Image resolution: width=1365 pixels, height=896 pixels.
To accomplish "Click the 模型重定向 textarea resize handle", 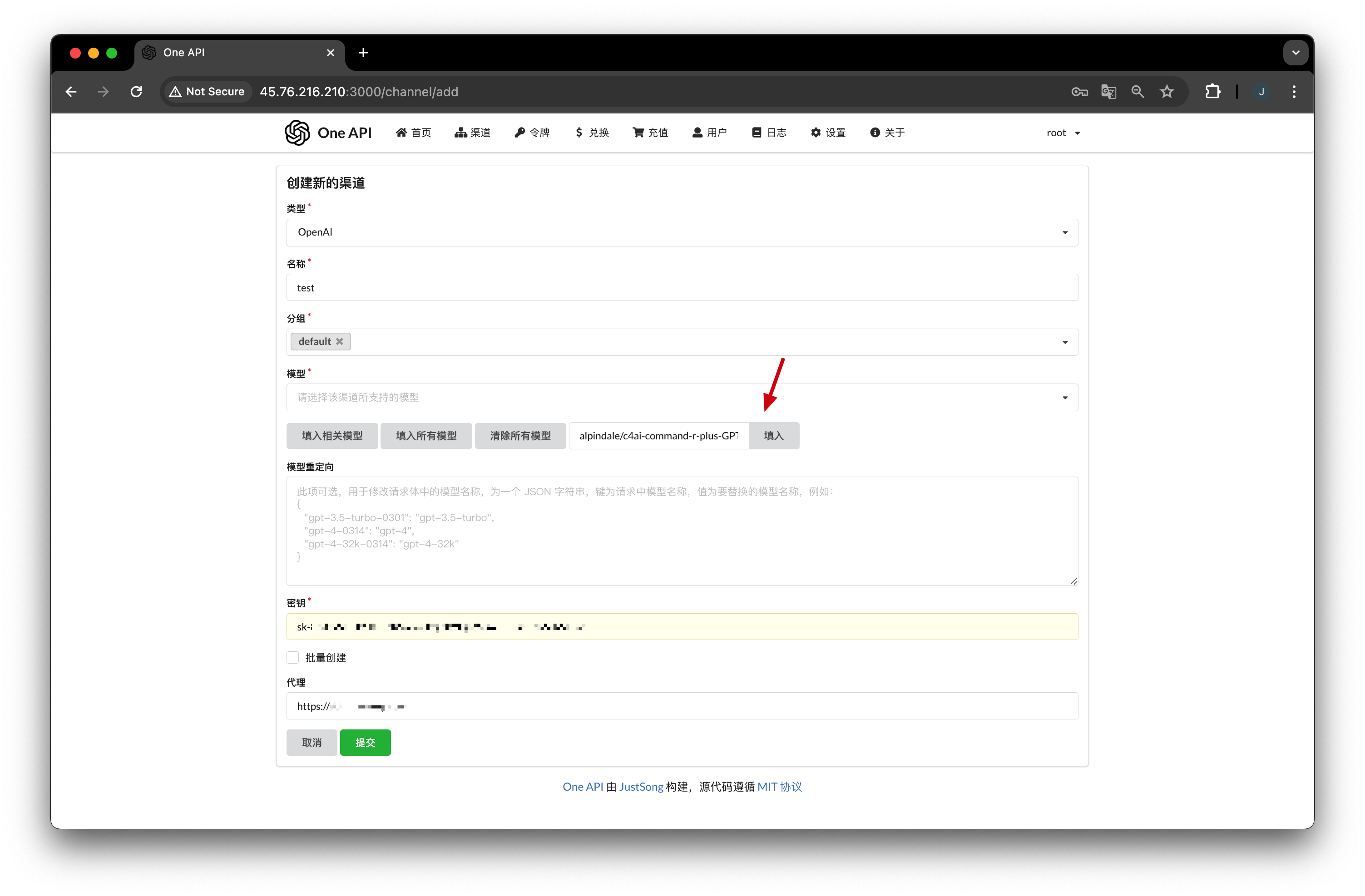I will [1073, 581].
